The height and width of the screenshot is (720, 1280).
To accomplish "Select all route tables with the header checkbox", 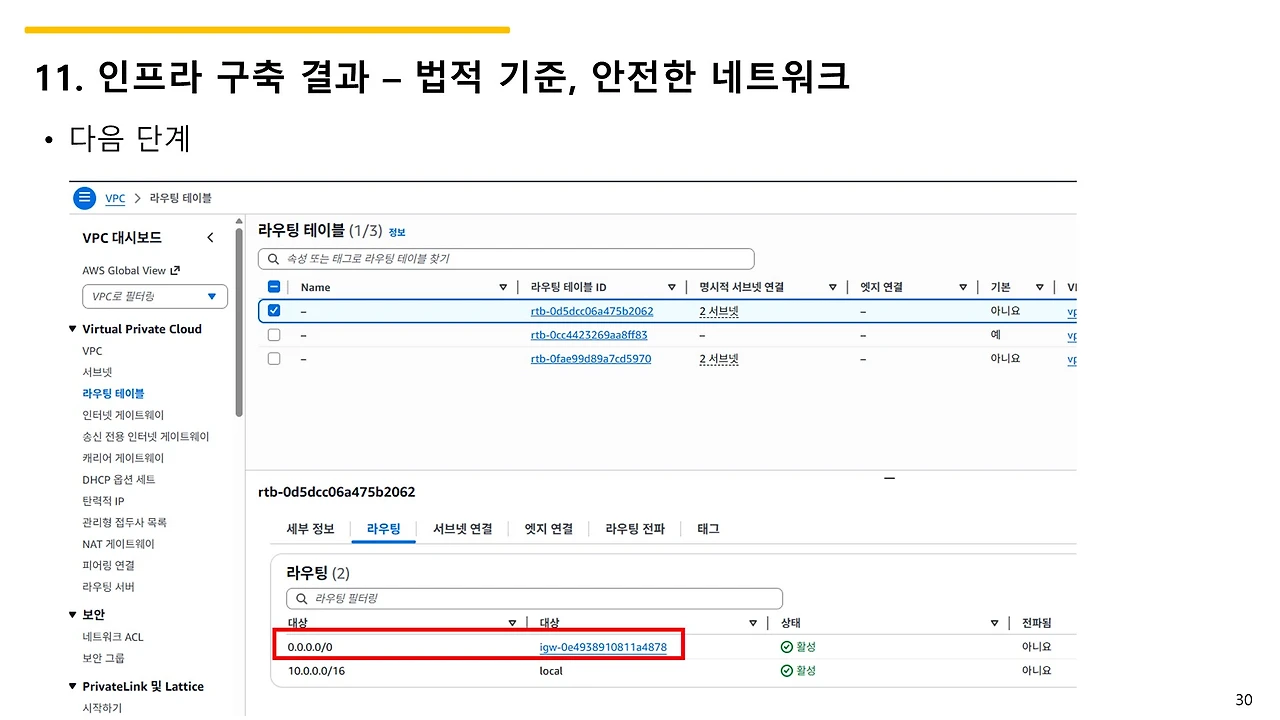I will coord(273,286).
